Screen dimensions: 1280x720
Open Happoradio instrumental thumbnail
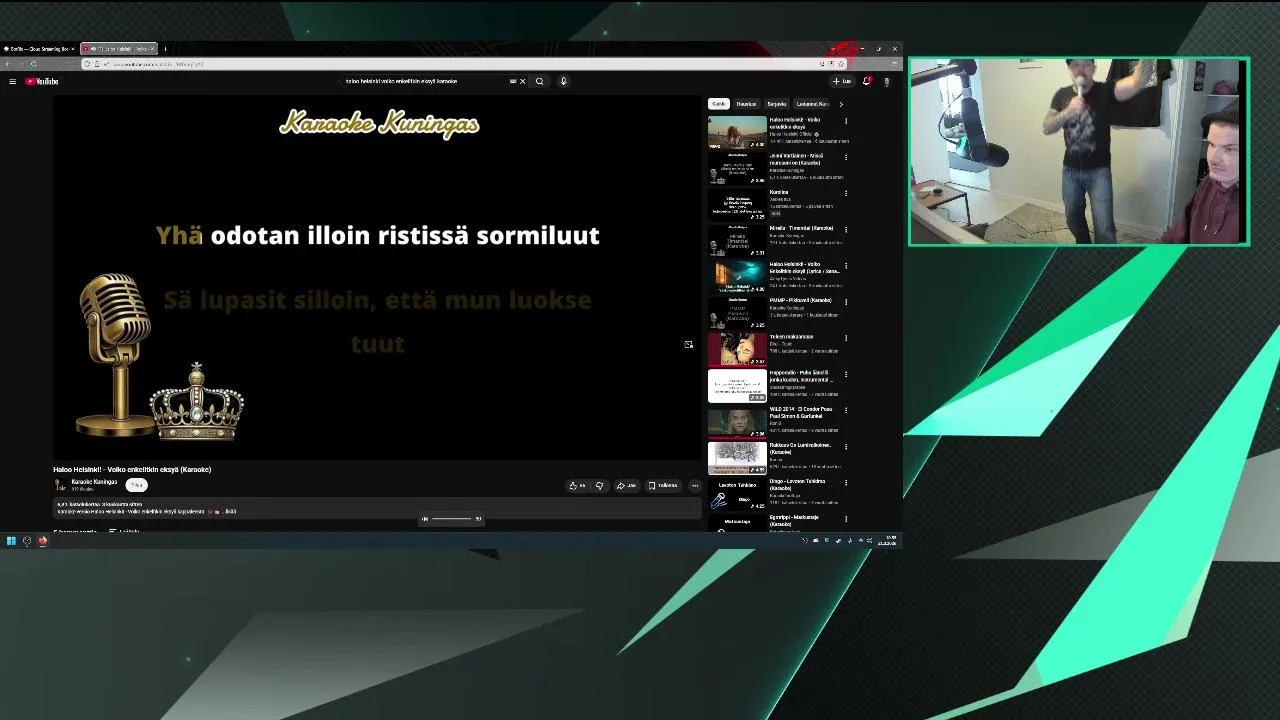(x=737, y=386)
